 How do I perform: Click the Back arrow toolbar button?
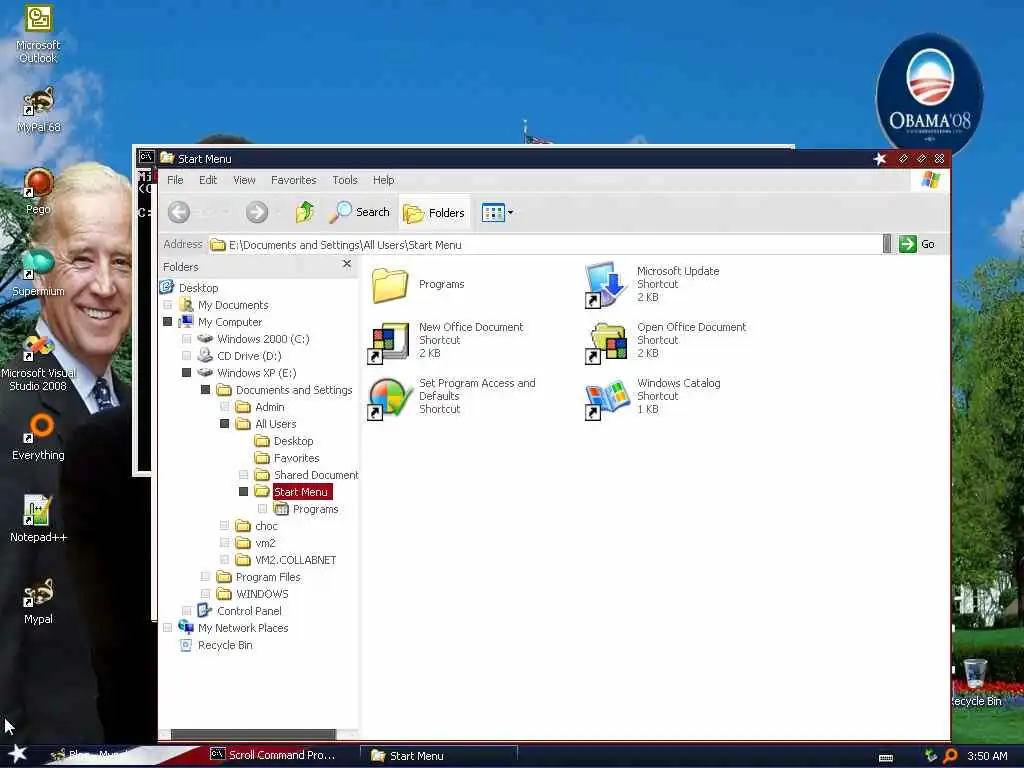[x=179, y=212]
